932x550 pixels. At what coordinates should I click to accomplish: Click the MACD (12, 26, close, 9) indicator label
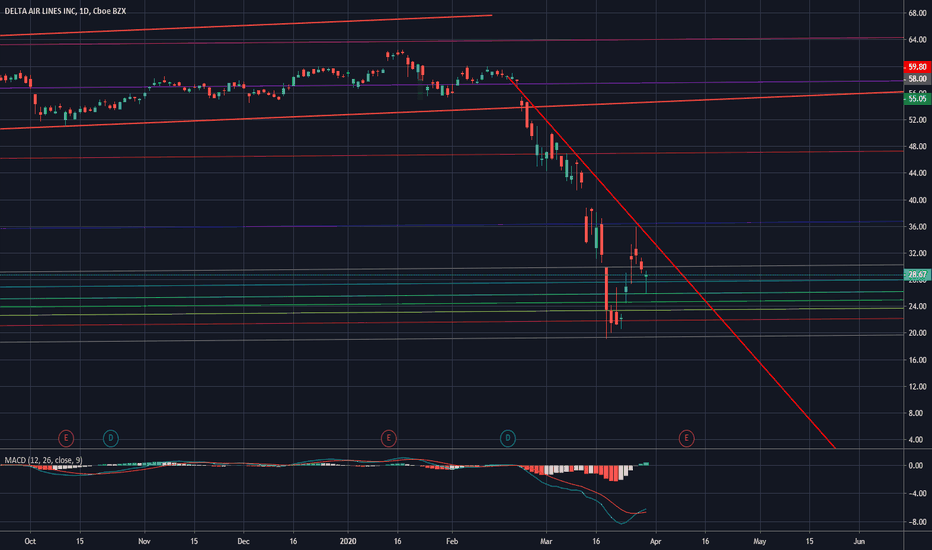click(43, 460)
